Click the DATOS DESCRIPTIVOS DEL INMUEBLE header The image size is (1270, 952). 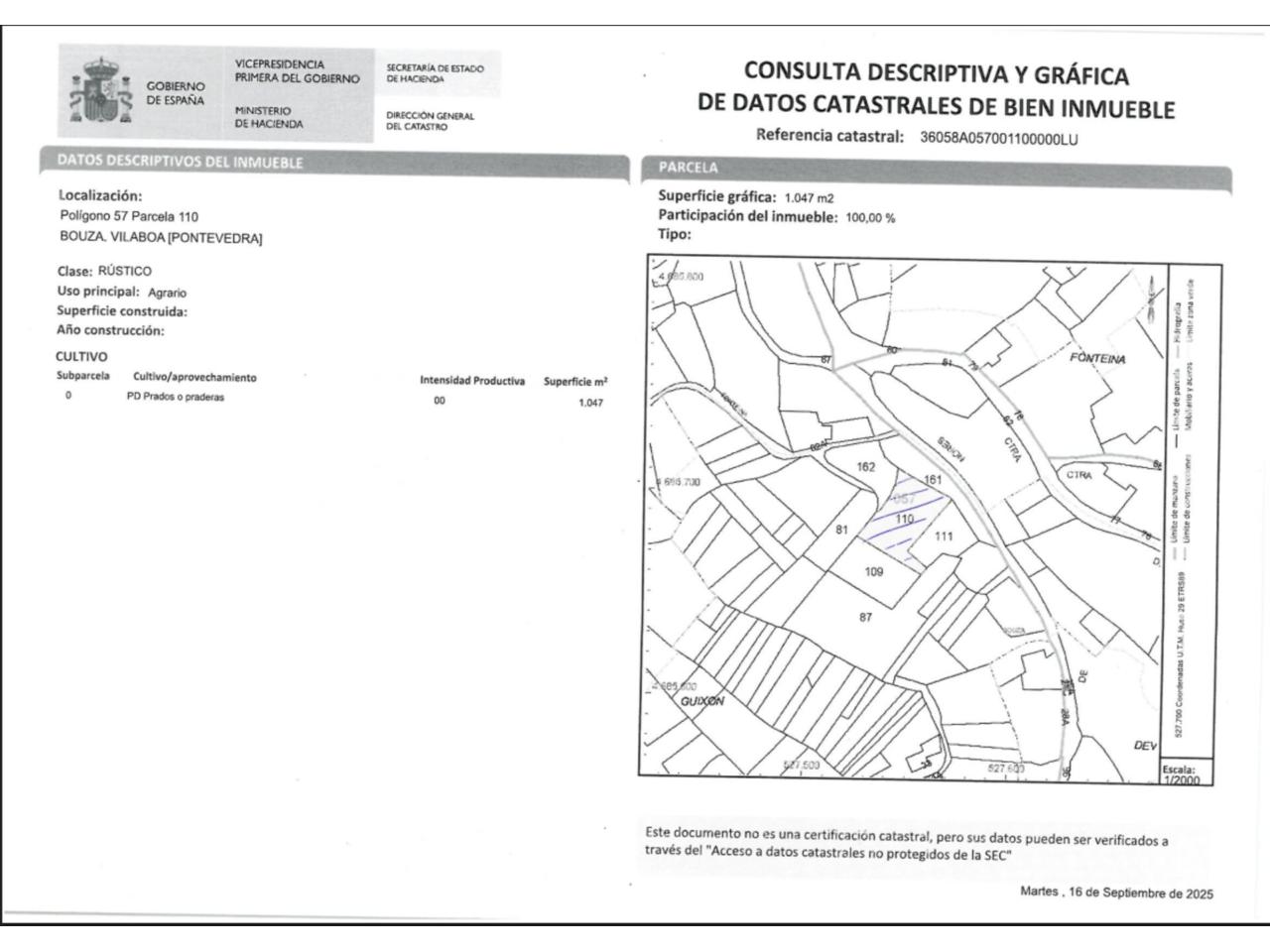[180, 162]
